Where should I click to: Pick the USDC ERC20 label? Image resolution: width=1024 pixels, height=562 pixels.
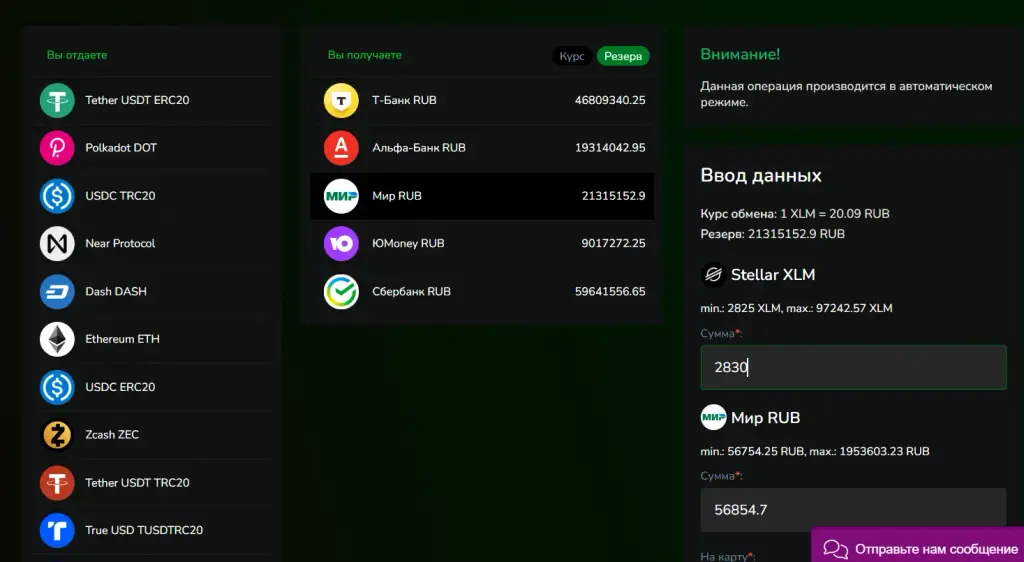[x=120, y=387]
